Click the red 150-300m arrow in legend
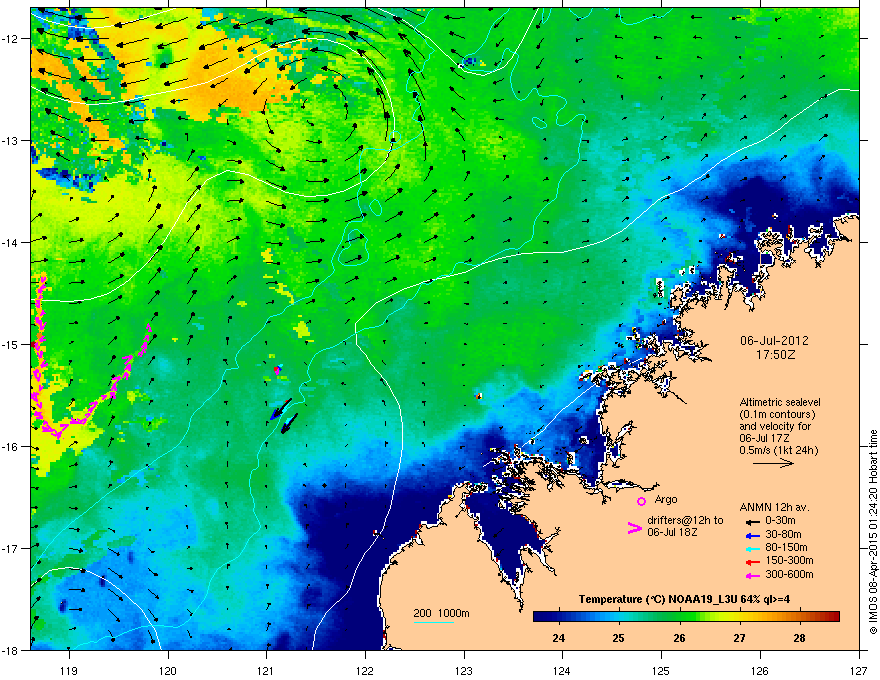Screen dimensions: 880x680 753,562
